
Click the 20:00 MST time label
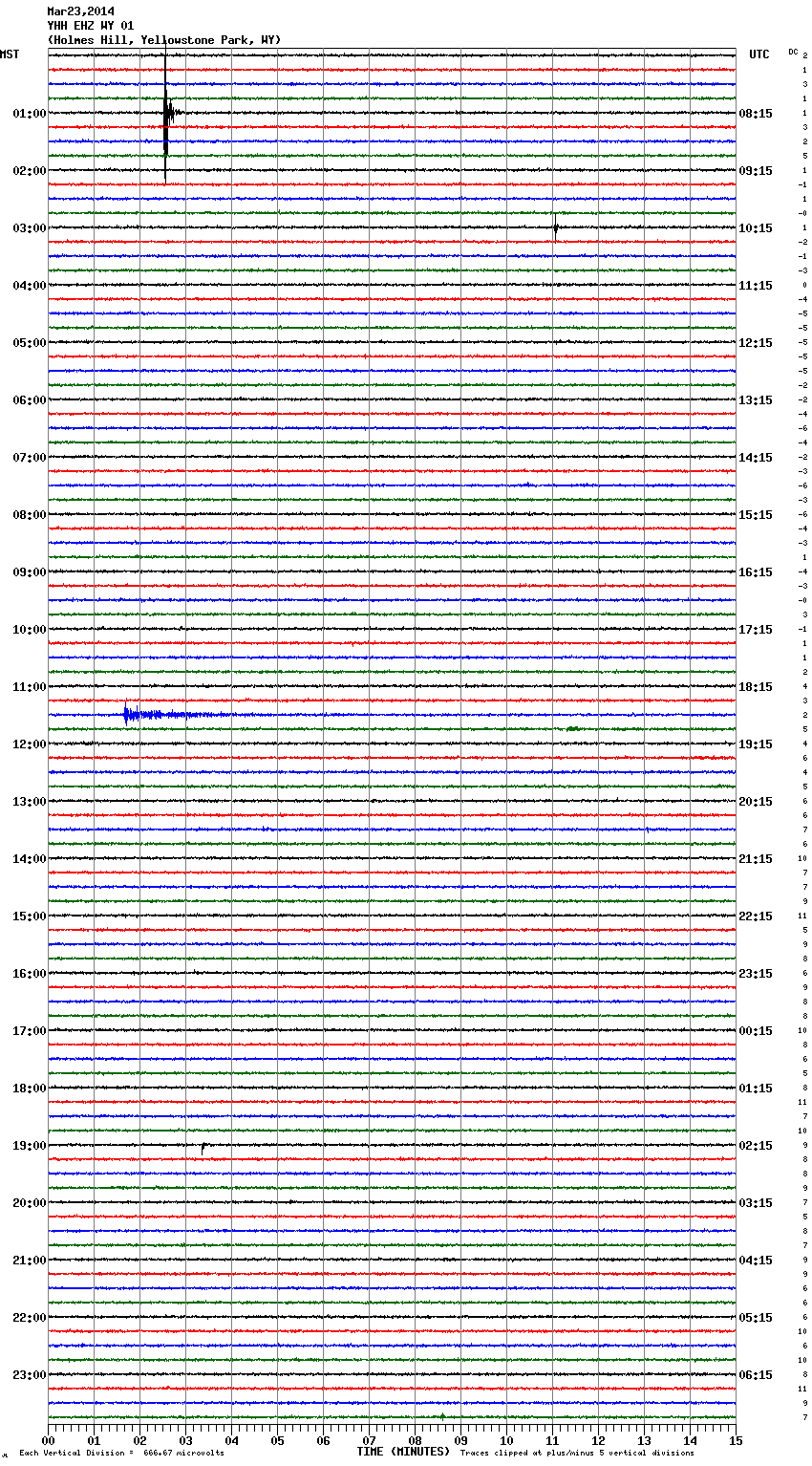(30, 1203)
